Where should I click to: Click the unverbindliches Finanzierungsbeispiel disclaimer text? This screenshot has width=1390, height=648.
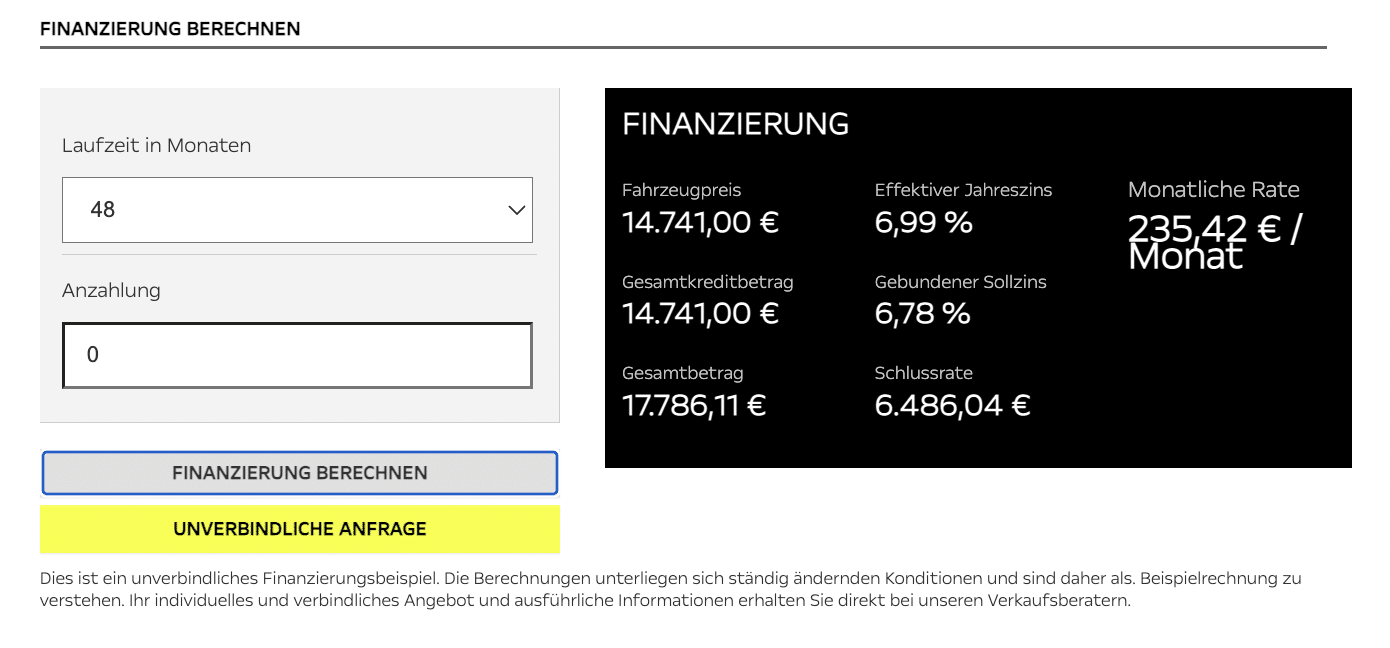point(671,590)
